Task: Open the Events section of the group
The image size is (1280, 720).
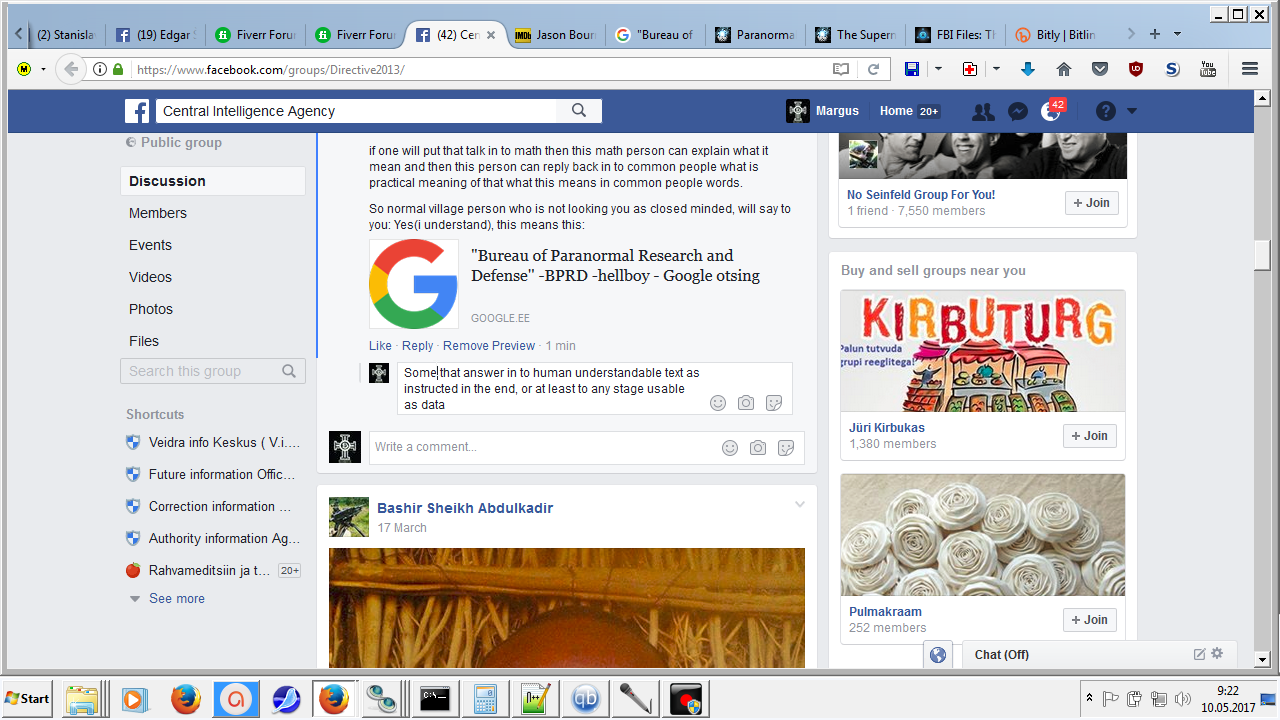Action: pos(150,245)
